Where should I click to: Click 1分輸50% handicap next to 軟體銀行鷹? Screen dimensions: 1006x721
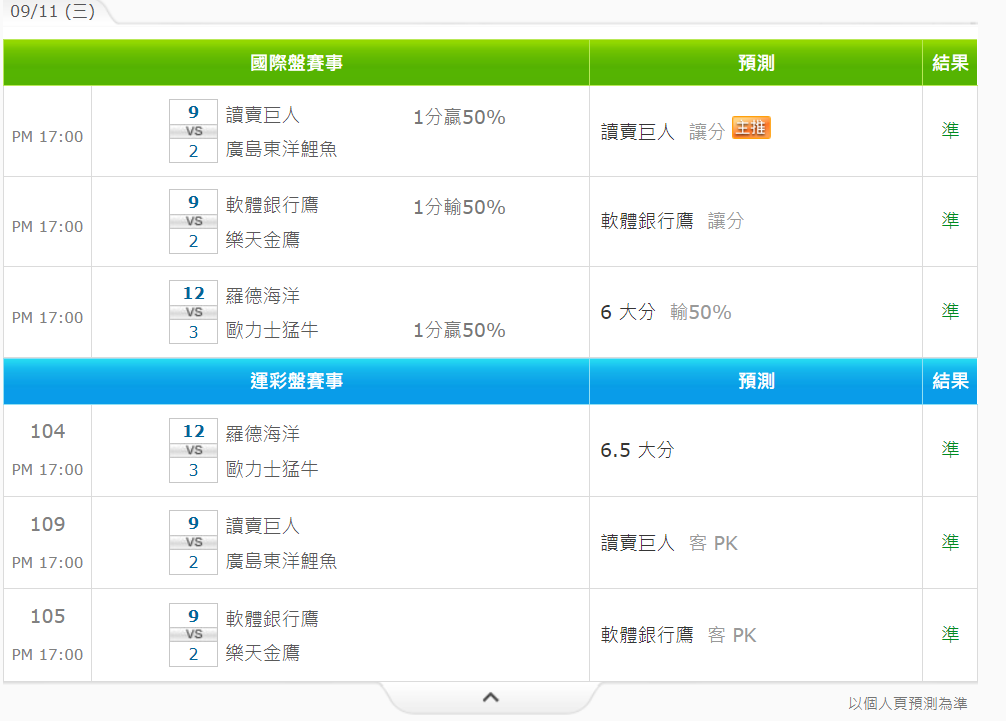[459, 207]
